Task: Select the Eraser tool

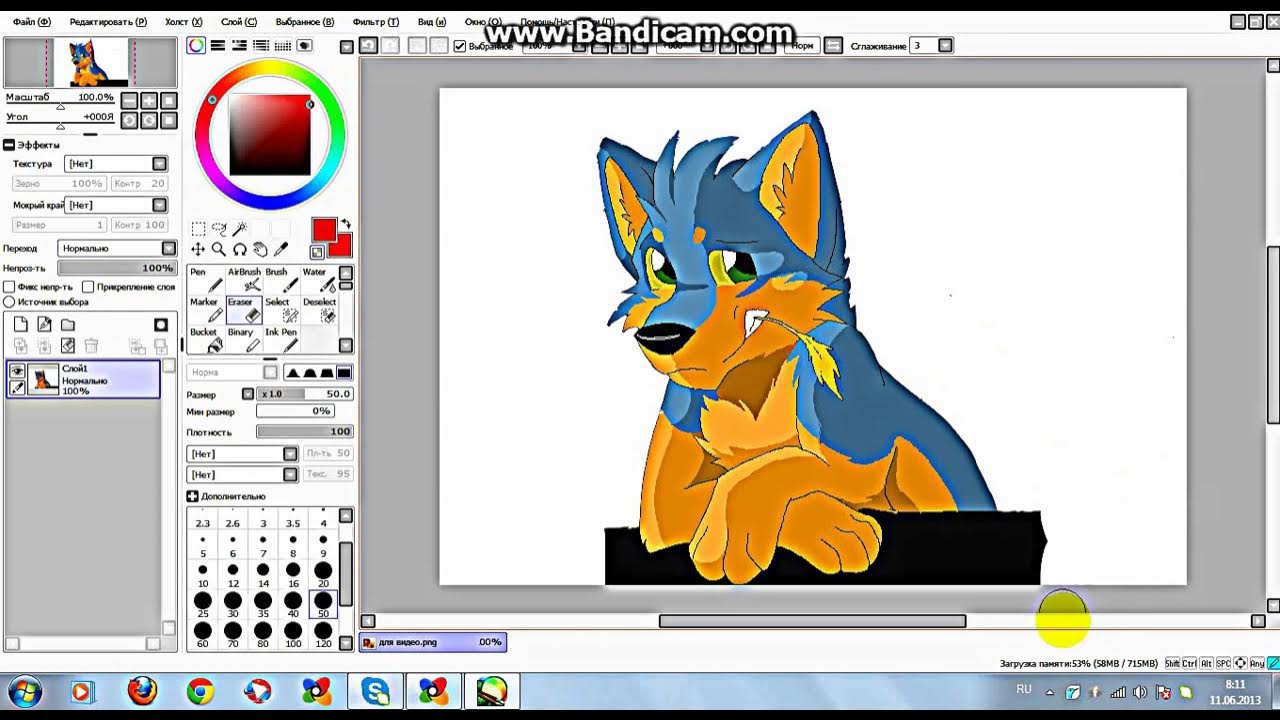Action: coord(244,310)
